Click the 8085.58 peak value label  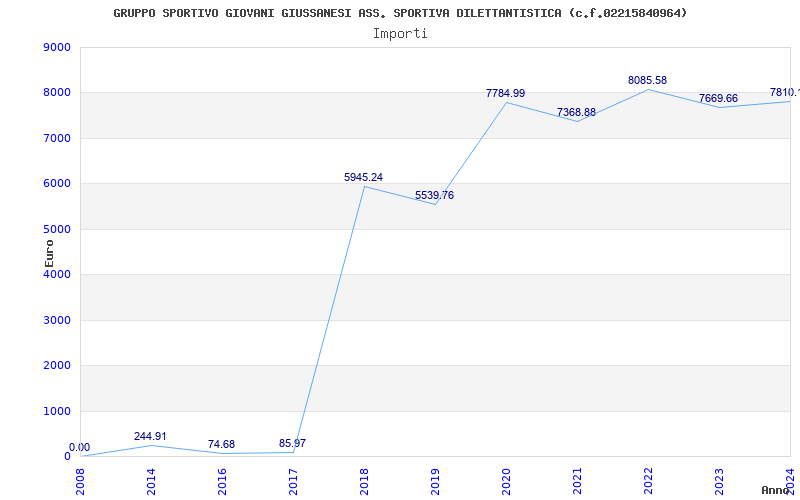coord(647,80)
